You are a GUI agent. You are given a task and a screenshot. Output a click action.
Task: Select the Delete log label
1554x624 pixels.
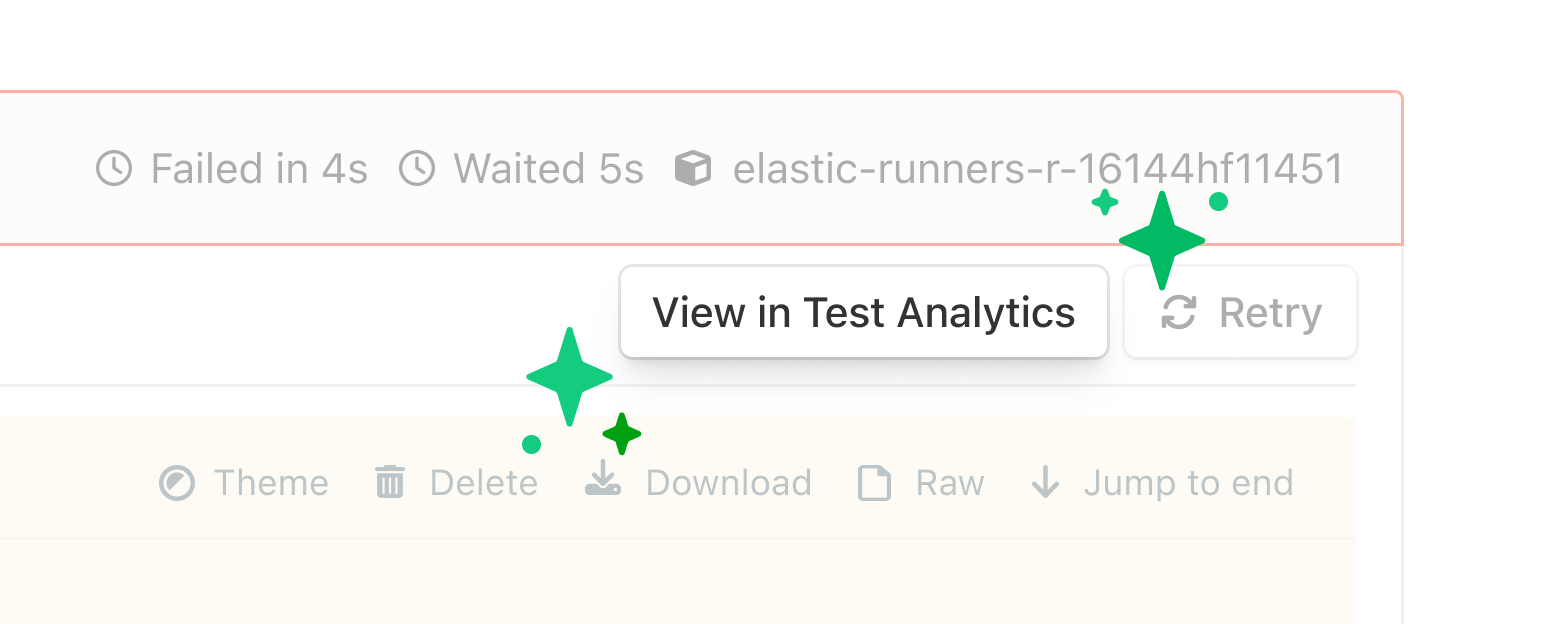point(484,483)
